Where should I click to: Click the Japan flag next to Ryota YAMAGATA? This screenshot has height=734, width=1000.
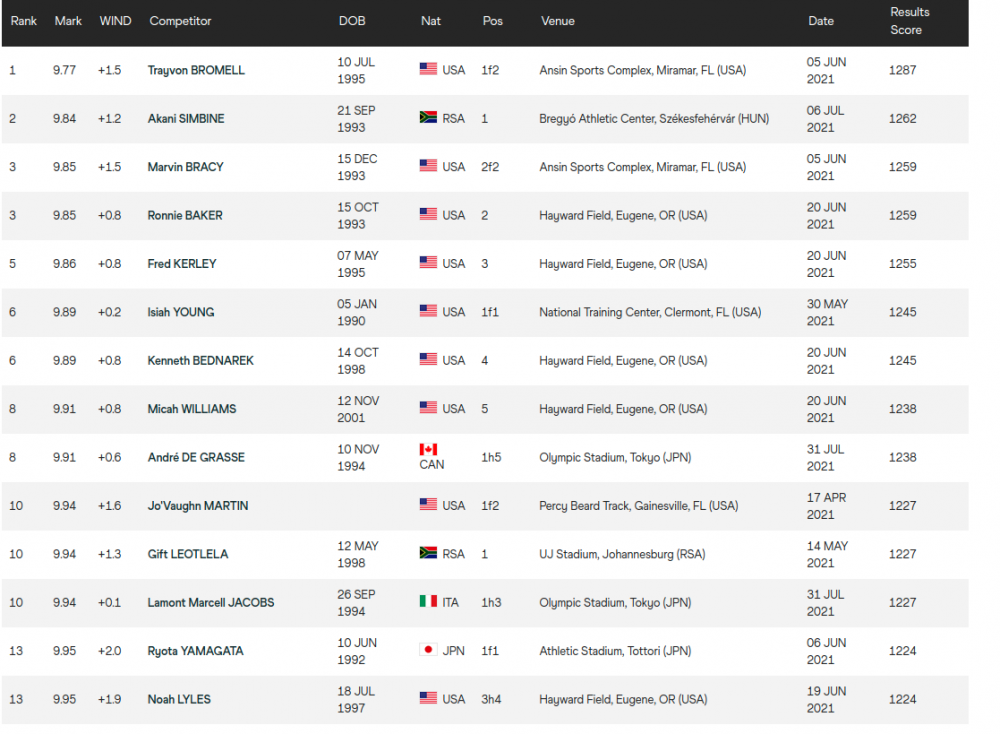click(428, 650)
